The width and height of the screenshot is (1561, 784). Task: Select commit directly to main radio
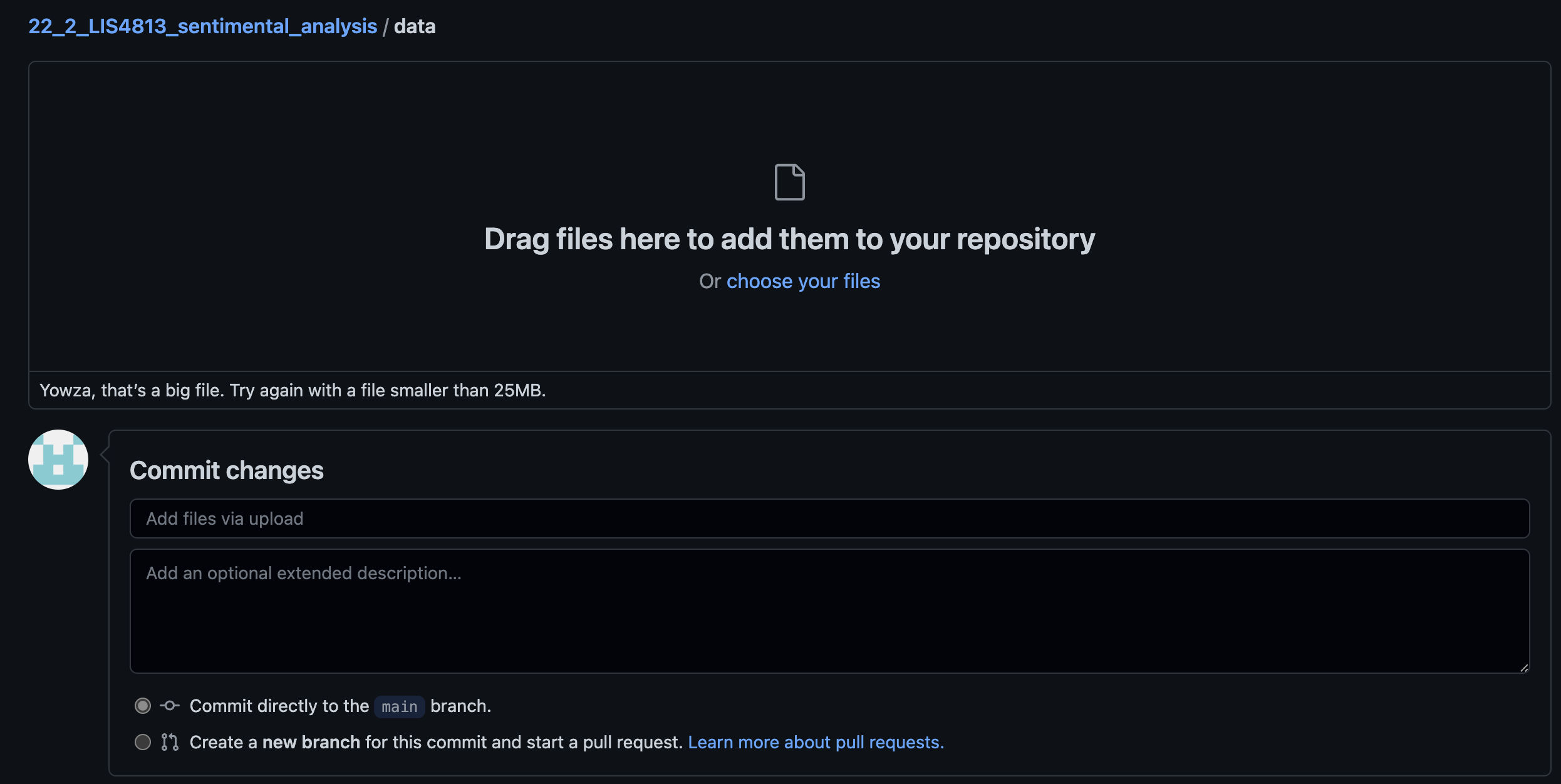coord(143,706)
